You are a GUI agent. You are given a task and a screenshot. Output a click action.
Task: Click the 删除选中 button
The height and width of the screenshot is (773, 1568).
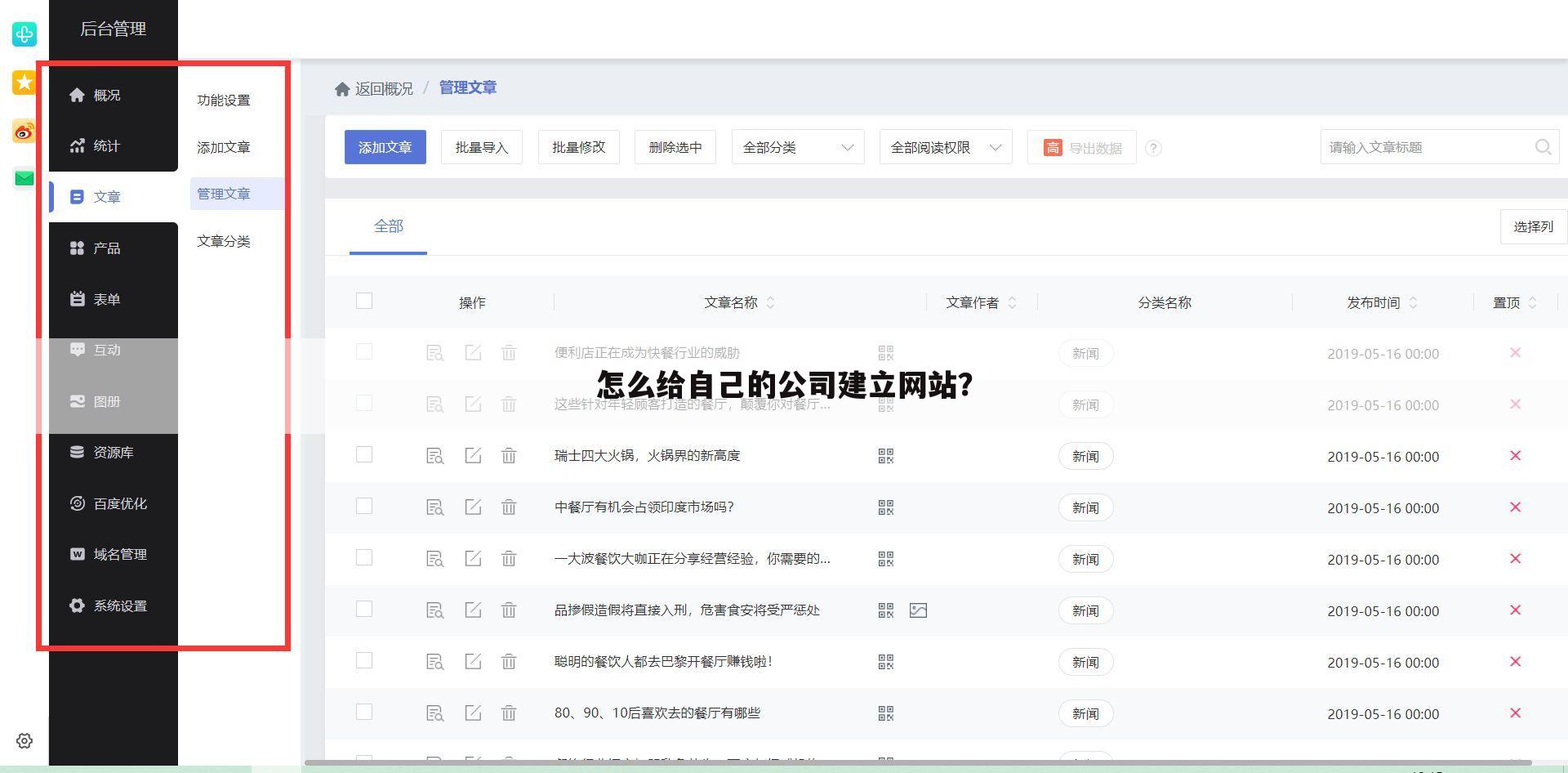coord(675,147)
